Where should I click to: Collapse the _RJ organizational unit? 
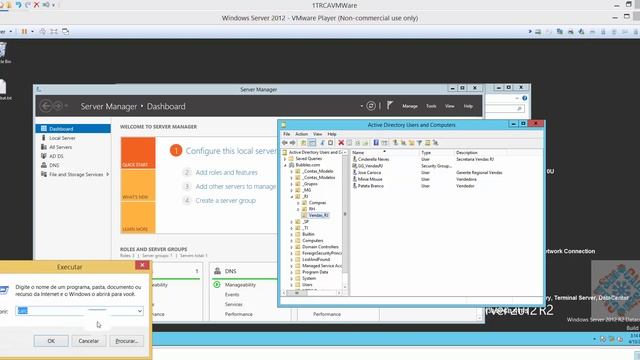(292, 197)
